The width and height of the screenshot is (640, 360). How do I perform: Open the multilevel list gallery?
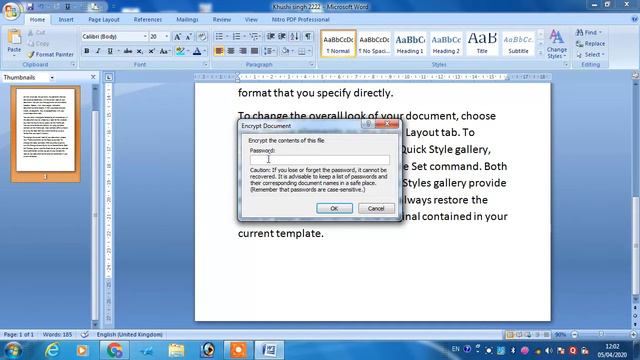254,37
